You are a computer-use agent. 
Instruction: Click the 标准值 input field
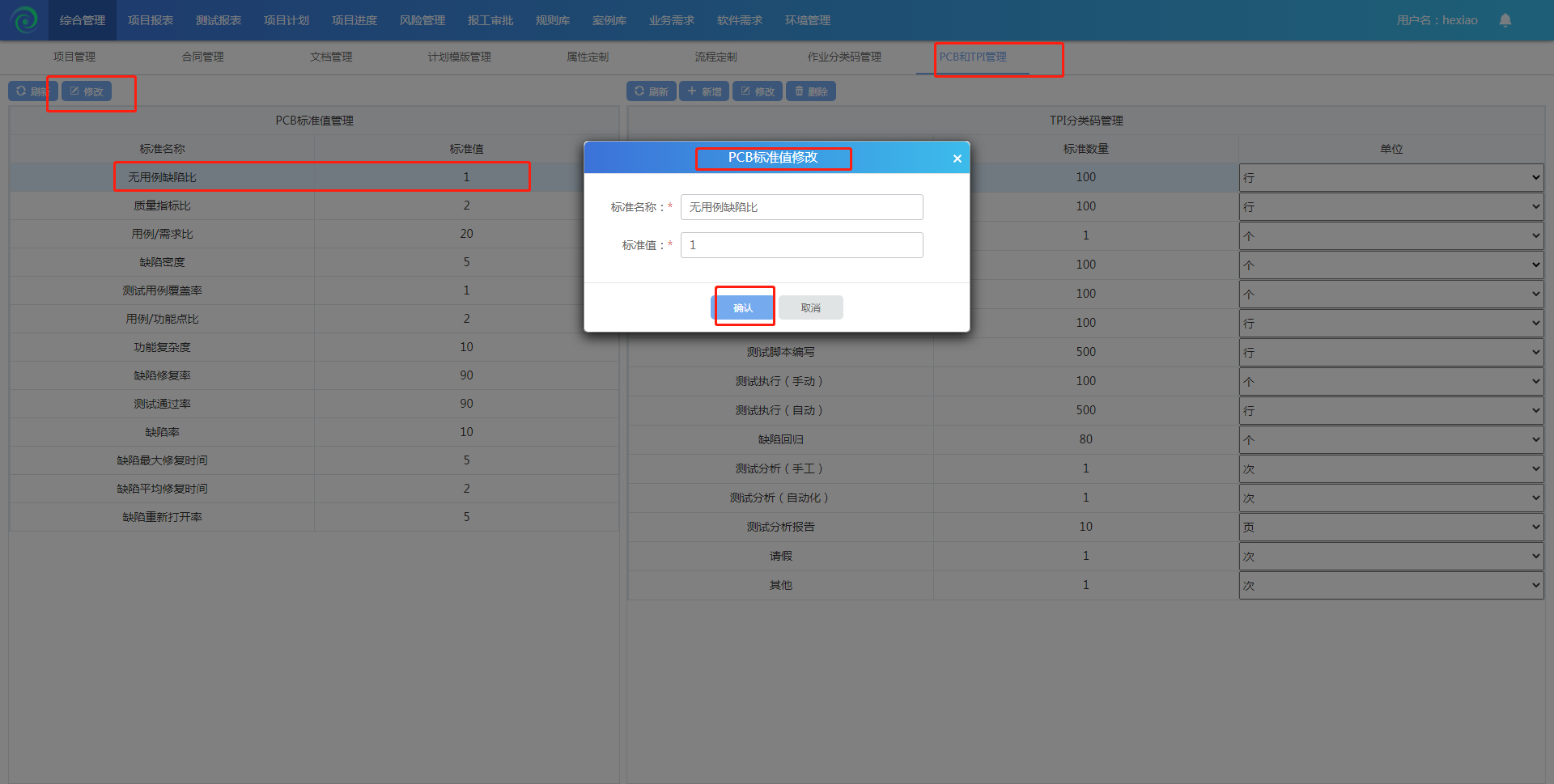coord(801,245)
